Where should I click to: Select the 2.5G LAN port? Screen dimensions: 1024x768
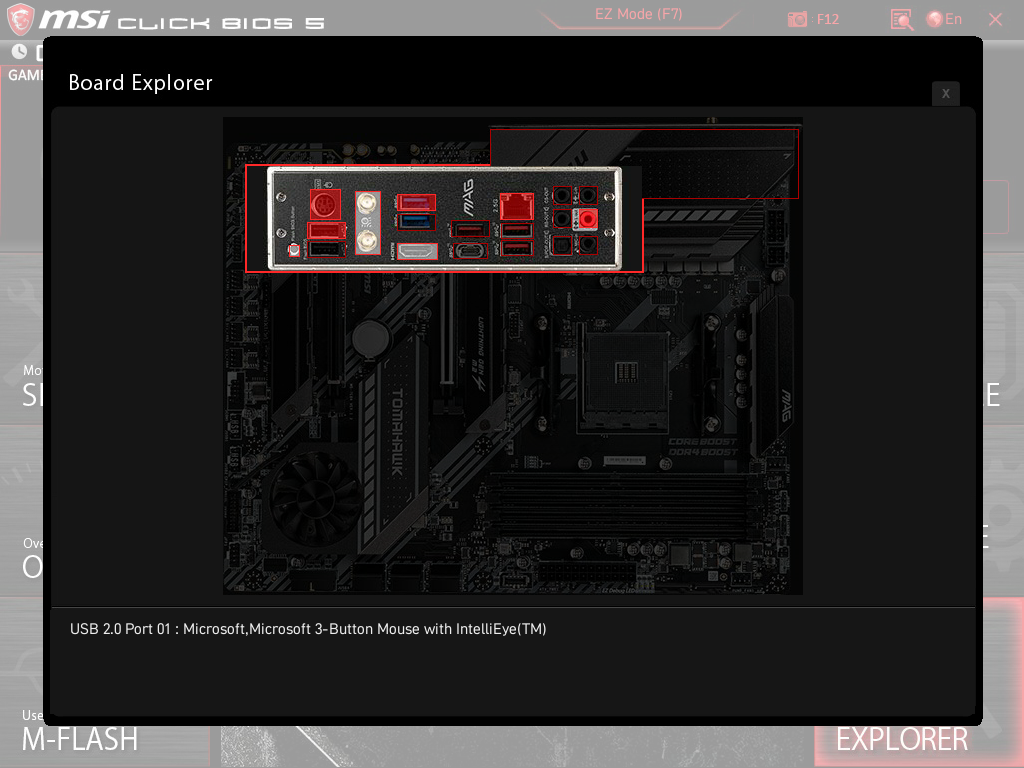[517, 207]
